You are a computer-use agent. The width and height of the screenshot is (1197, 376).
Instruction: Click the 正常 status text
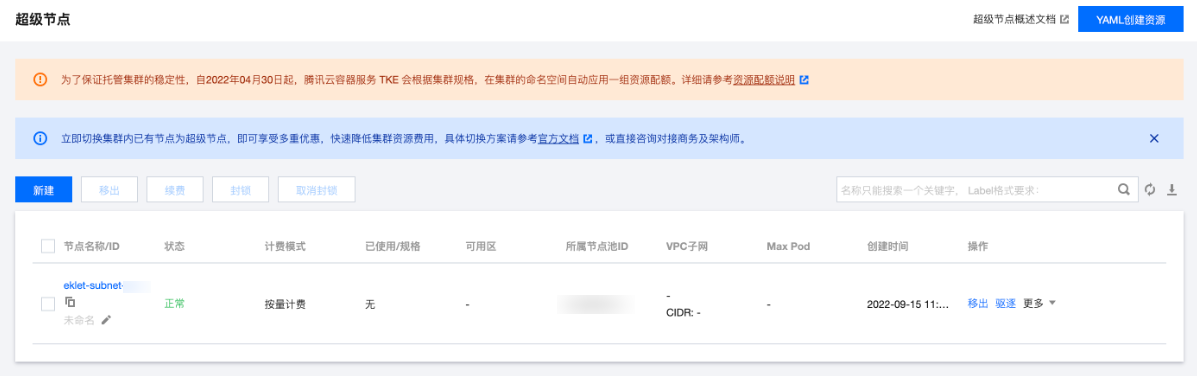point(174,304)
